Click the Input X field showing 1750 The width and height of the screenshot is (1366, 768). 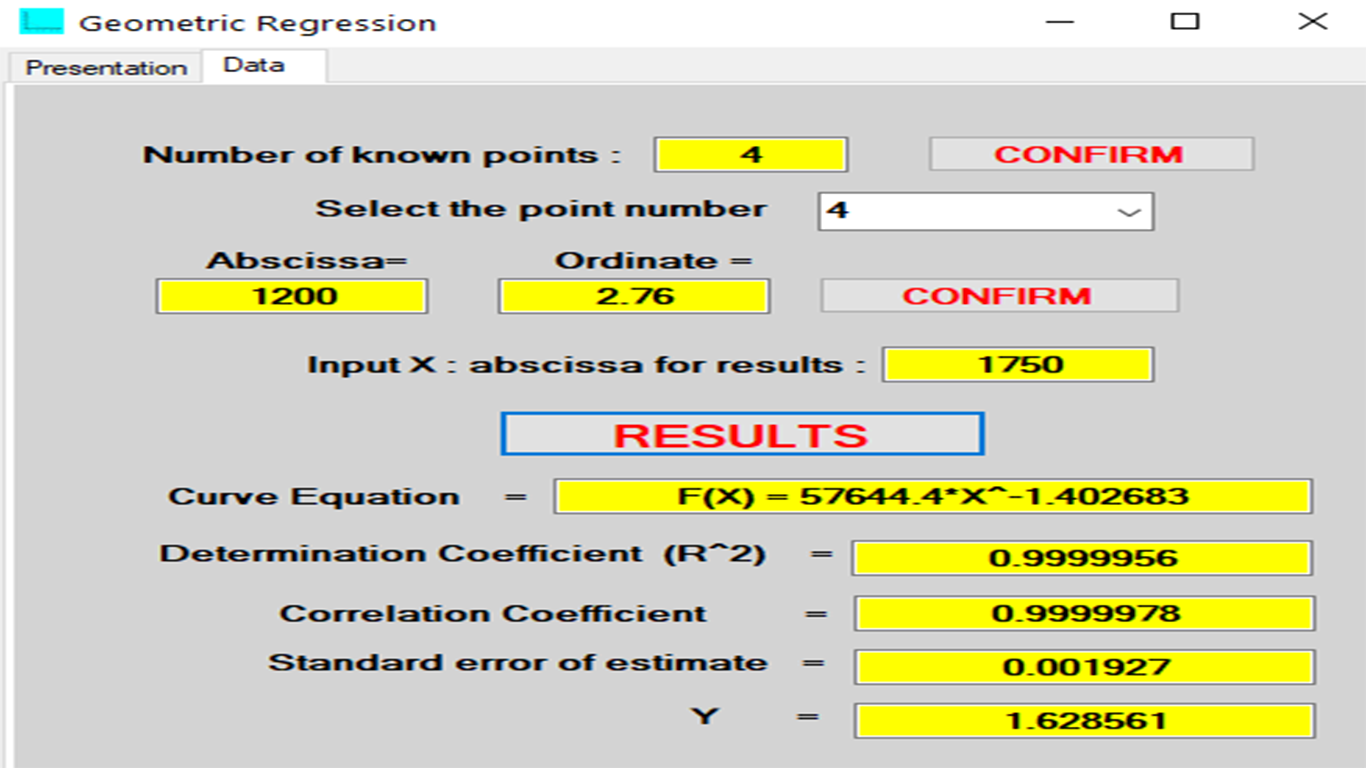(1018, 365)
